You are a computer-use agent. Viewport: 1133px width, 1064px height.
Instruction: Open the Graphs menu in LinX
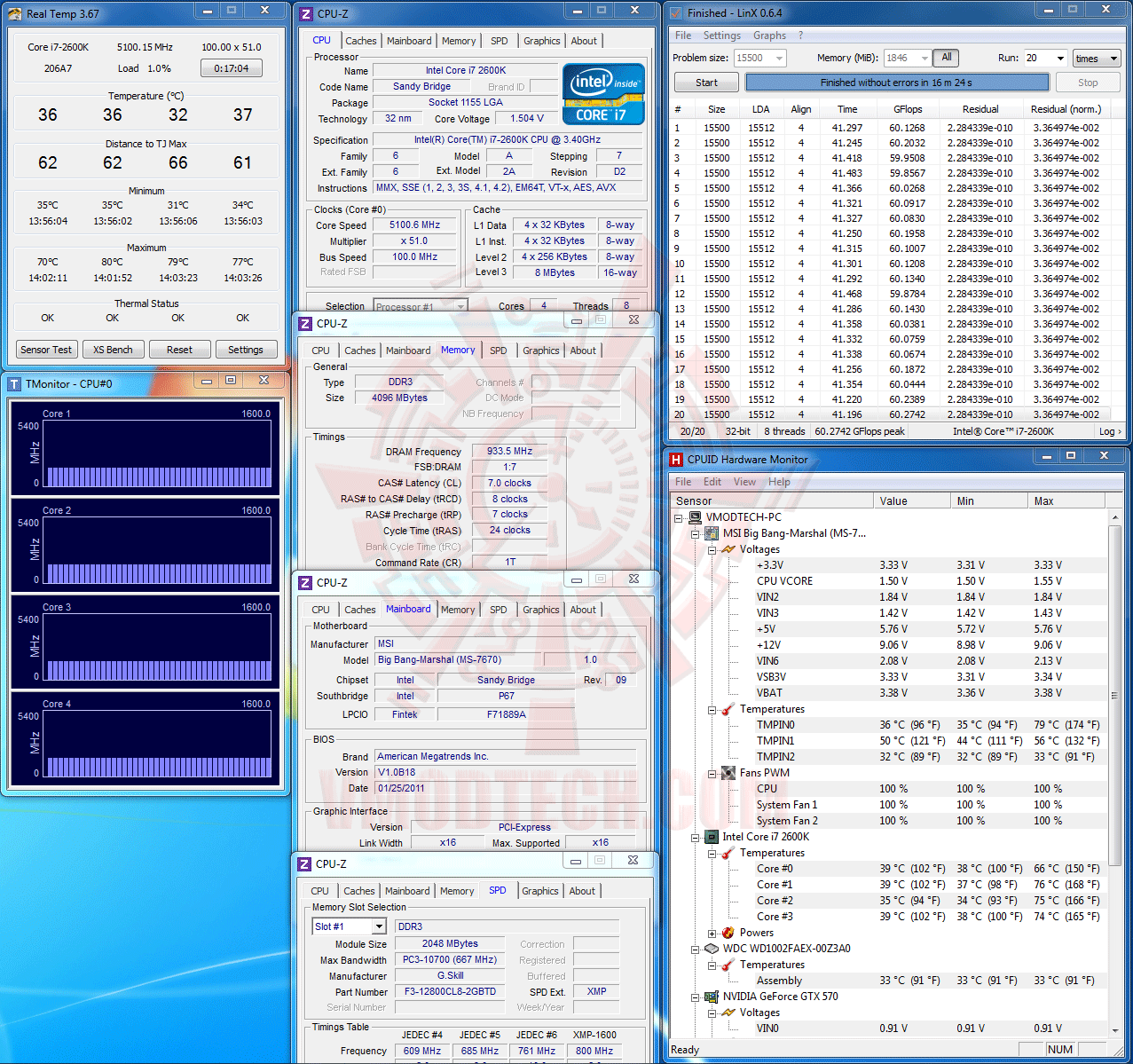(769, 35)
